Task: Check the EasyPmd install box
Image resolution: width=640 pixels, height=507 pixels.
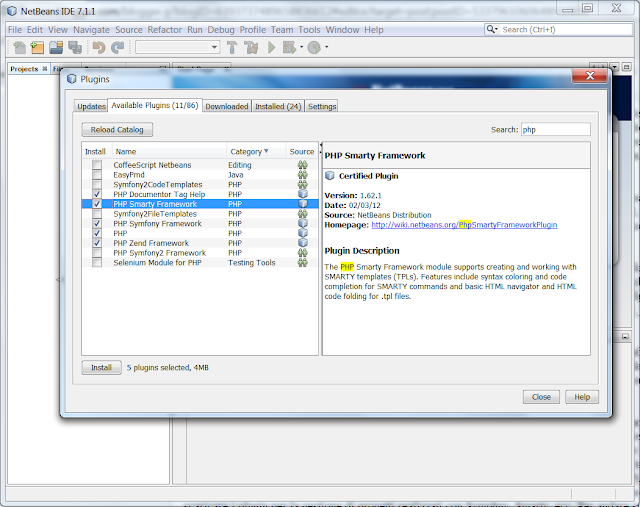Action: (x=97, y=175)
